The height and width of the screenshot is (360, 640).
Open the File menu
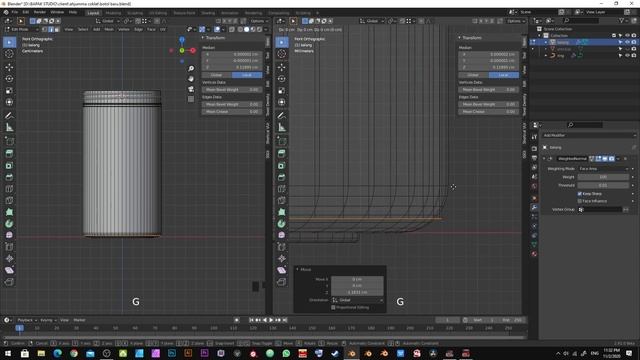[x=15, y=12]
